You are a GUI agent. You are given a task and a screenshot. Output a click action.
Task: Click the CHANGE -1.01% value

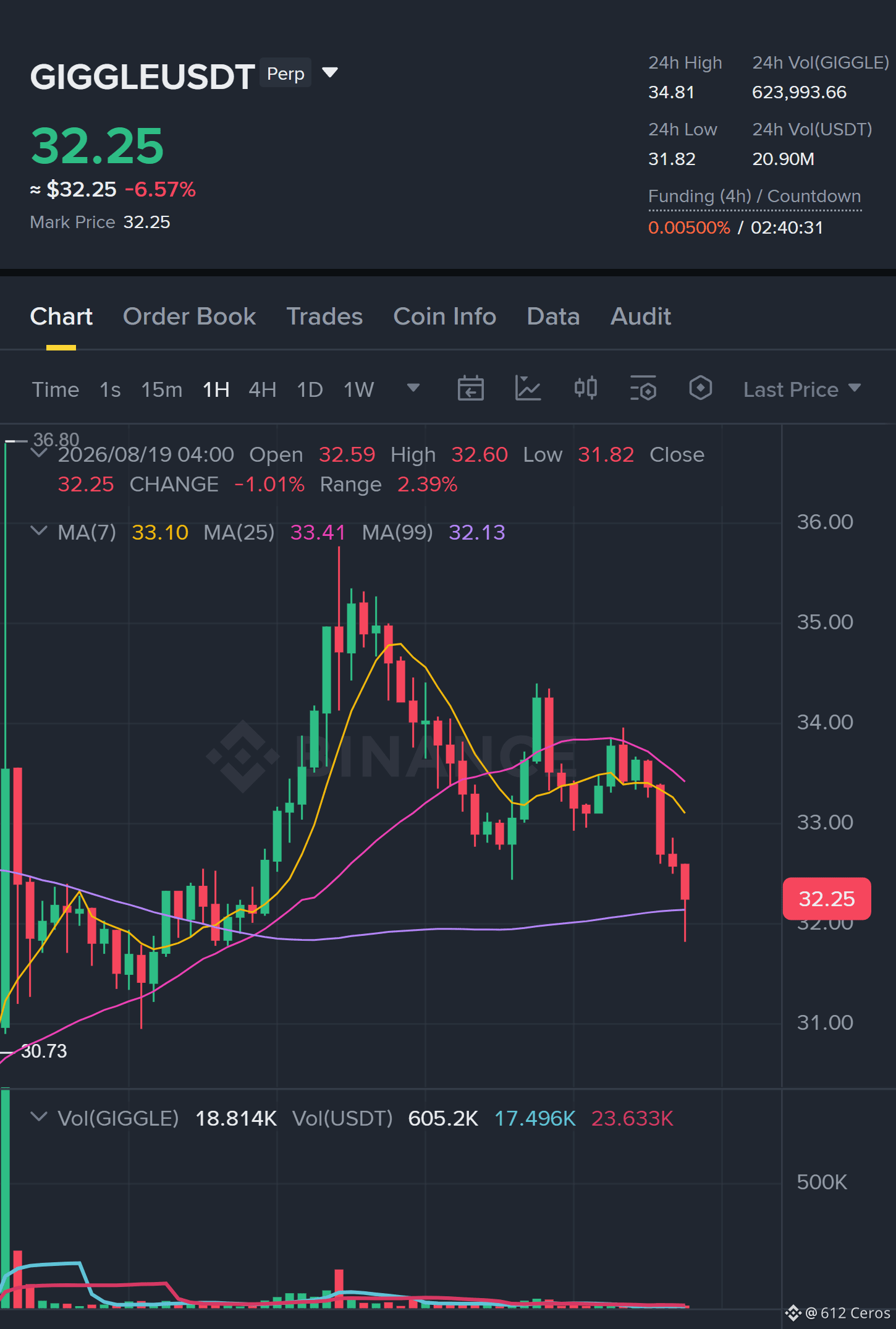(x=269, y=484)
